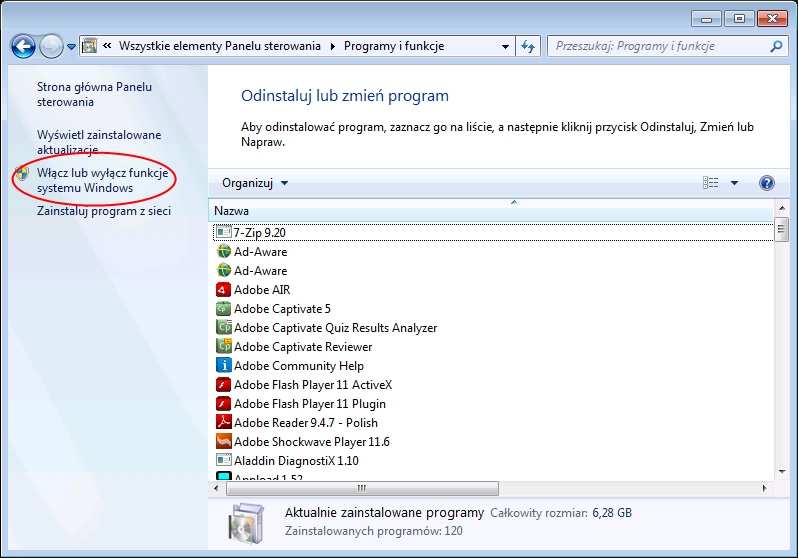
Task: Select Adobe Flash Player 11 Plugin
Action: [x=309, y=404]
